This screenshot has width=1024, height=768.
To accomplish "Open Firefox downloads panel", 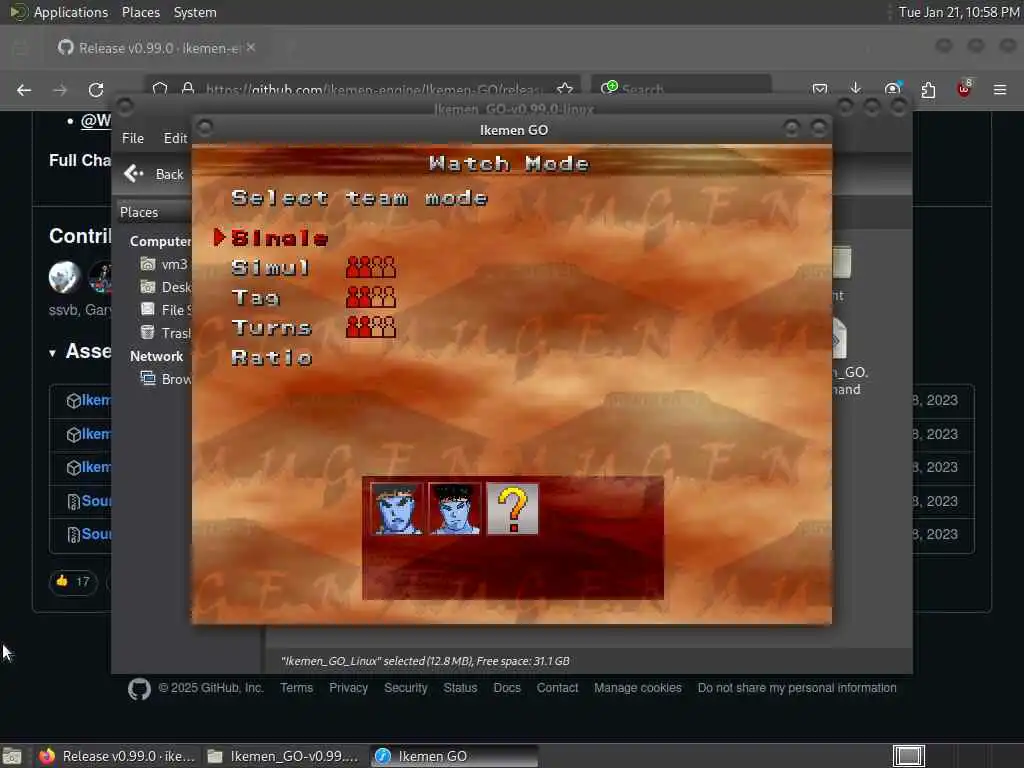I will coord(856,89).
